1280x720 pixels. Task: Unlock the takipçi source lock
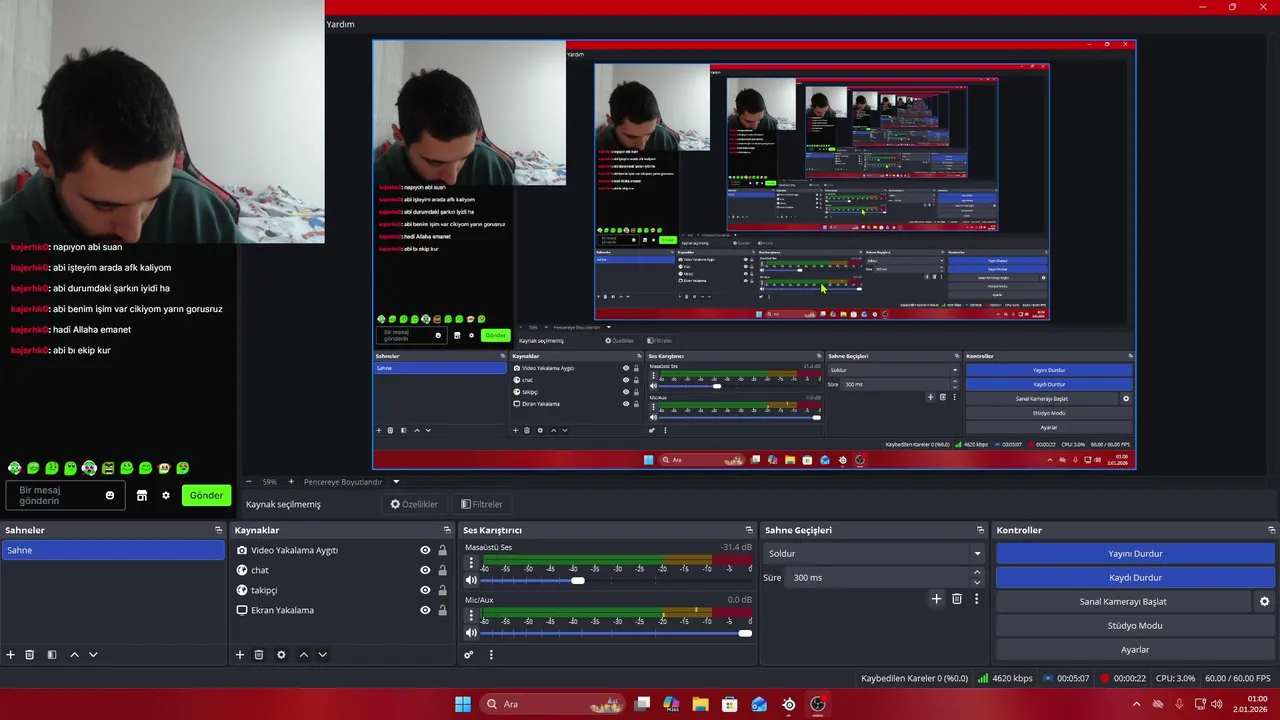[442, 590]
